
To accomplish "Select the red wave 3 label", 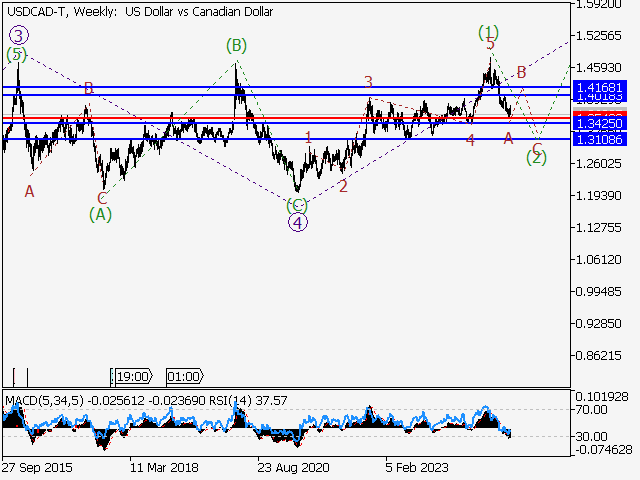I will pyautogui.click(x=368, y=82).
